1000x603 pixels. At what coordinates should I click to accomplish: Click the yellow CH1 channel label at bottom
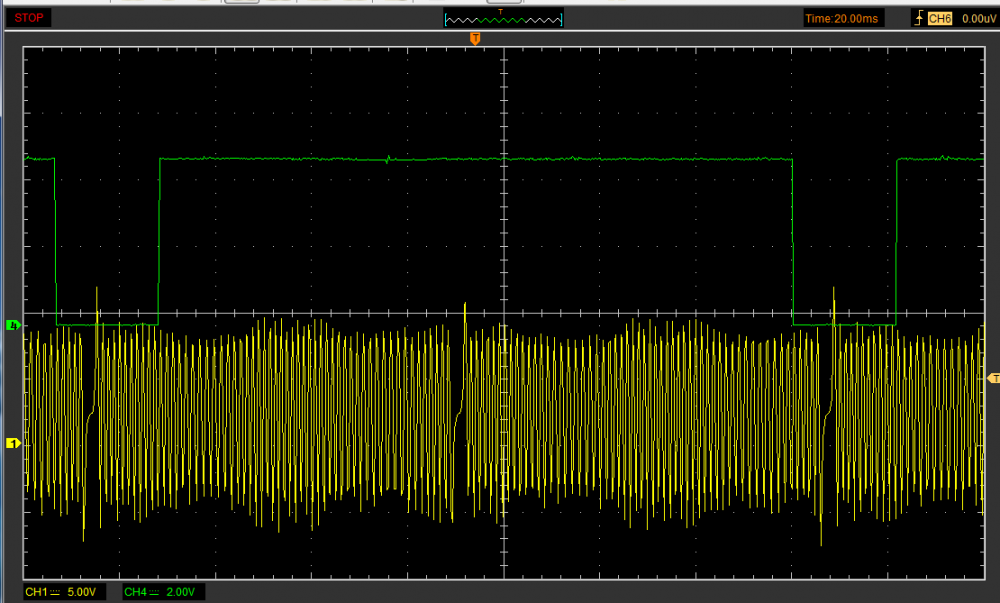pyautogui.click(x=36, y=592)
